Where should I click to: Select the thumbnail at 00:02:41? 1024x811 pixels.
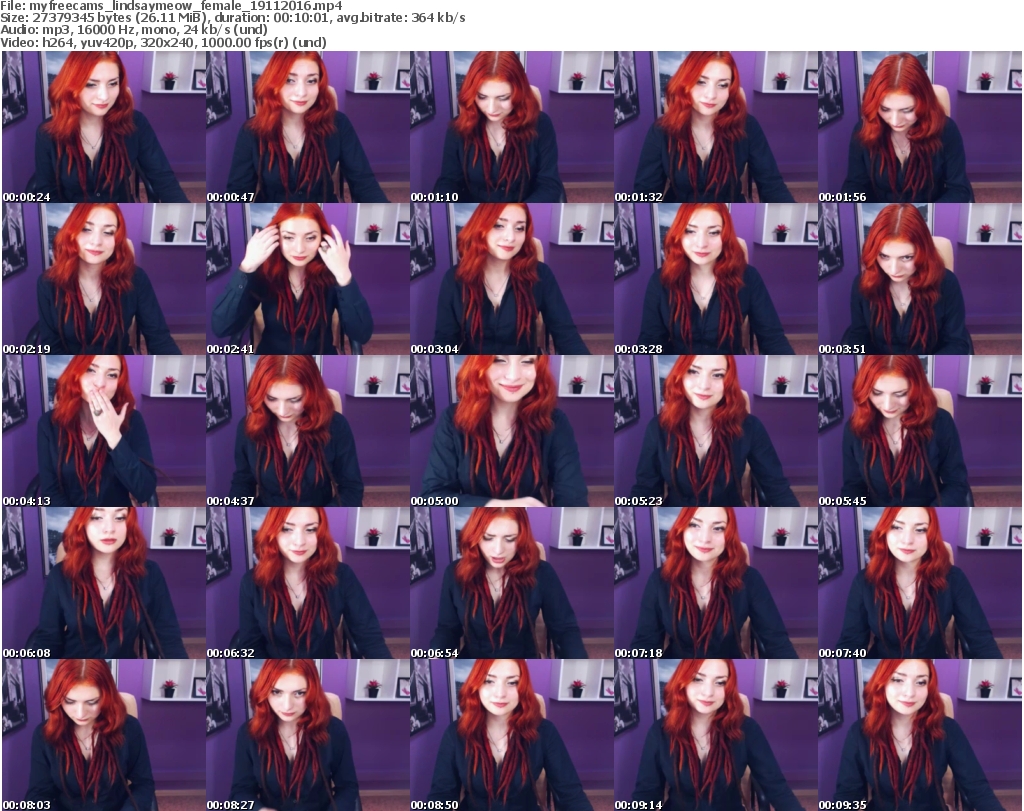click(x=307, y=279)
